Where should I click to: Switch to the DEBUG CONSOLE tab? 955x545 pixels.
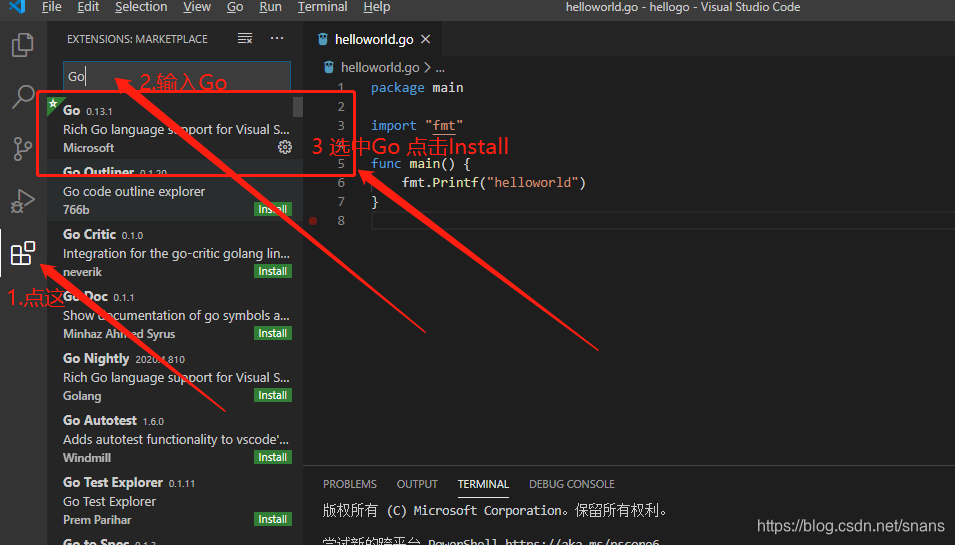tap(571, 484)
